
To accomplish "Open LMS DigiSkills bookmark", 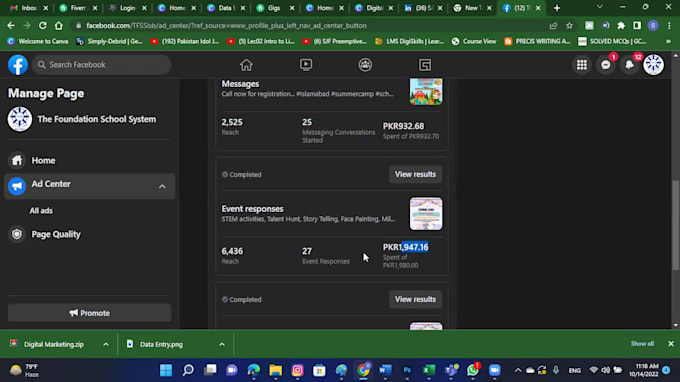I will tap(409, 41).
